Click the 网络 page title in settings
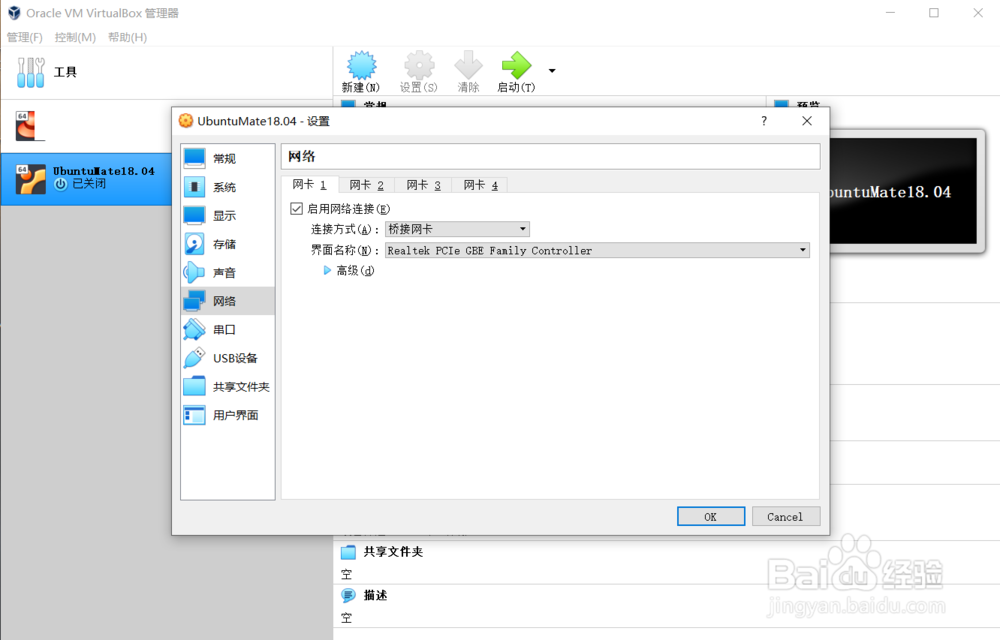 302,156
